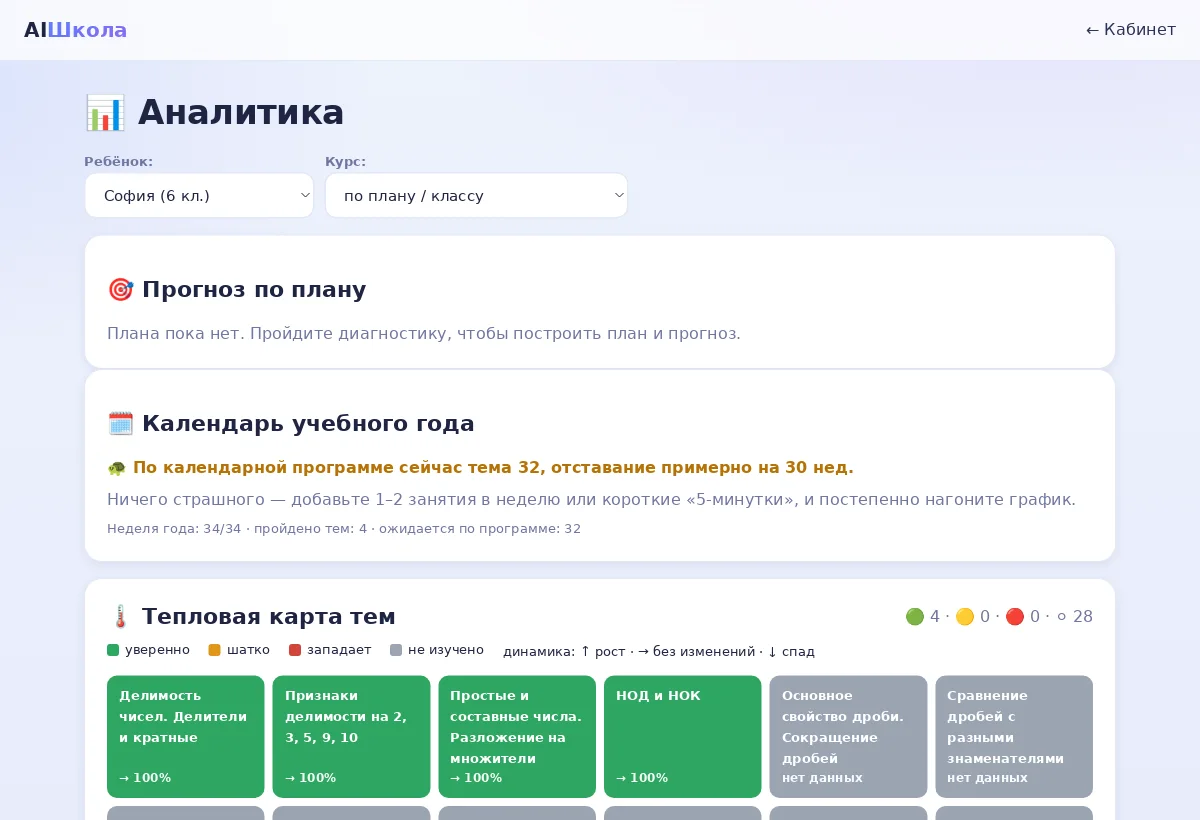Image resolution: width=1200 pixels, height=820 pixels.
Task: Click the Тепловая карта тем heading
Action: (x=269, y=617)
